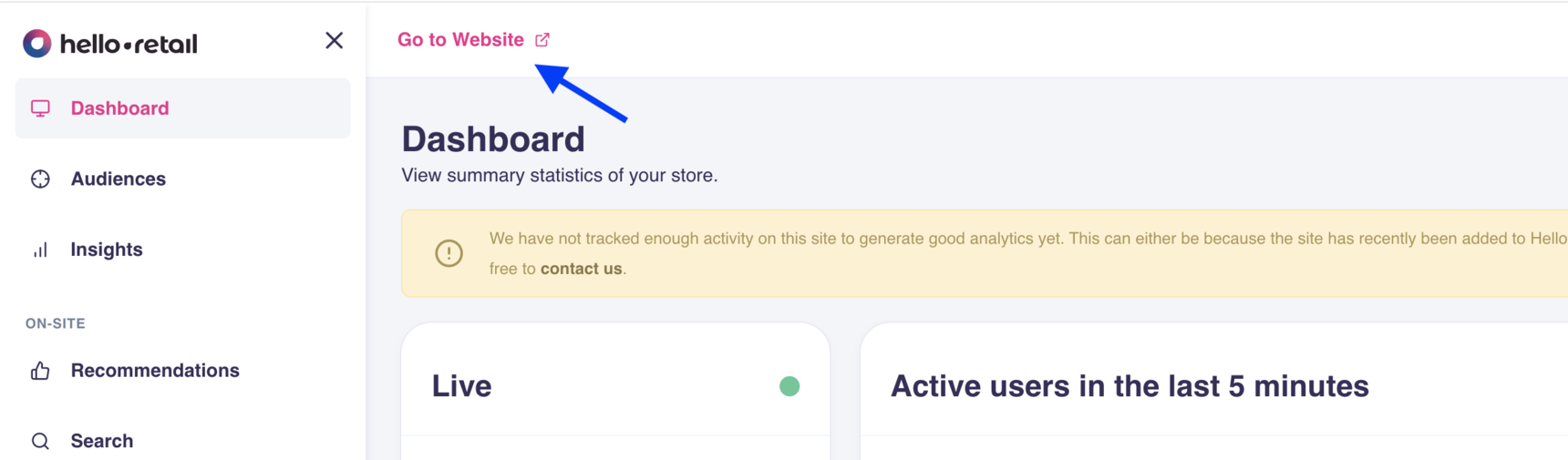1568x460 pixels.
Task: Click the green Live status indicator dot
Action: tap(789, 386)
